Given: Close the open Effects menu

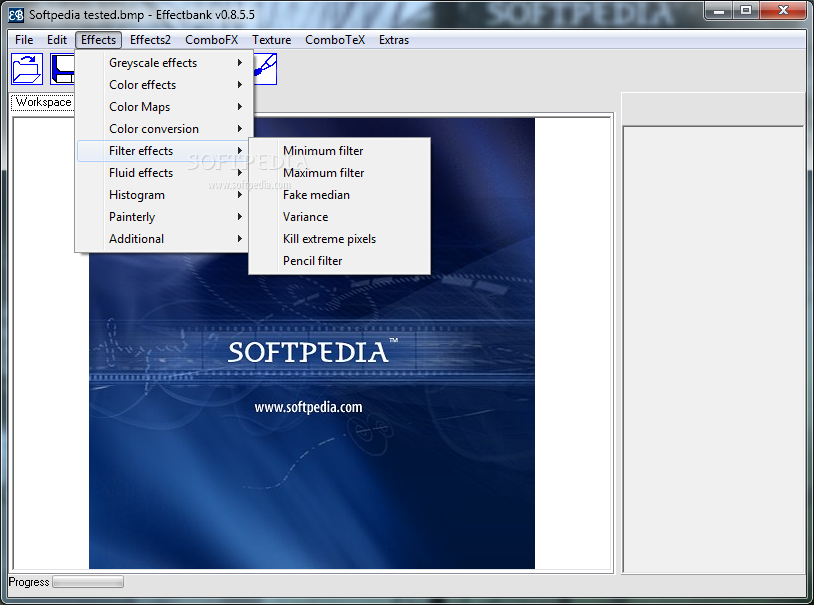Looking at the screenshot, I should pyautogui.click(x=98, y=40).
